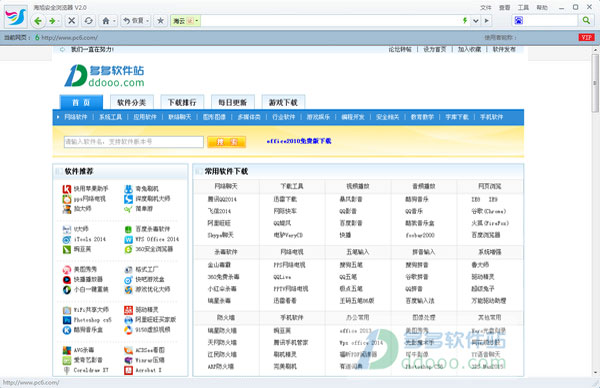Switch to the 软件分类 tab

132,102
